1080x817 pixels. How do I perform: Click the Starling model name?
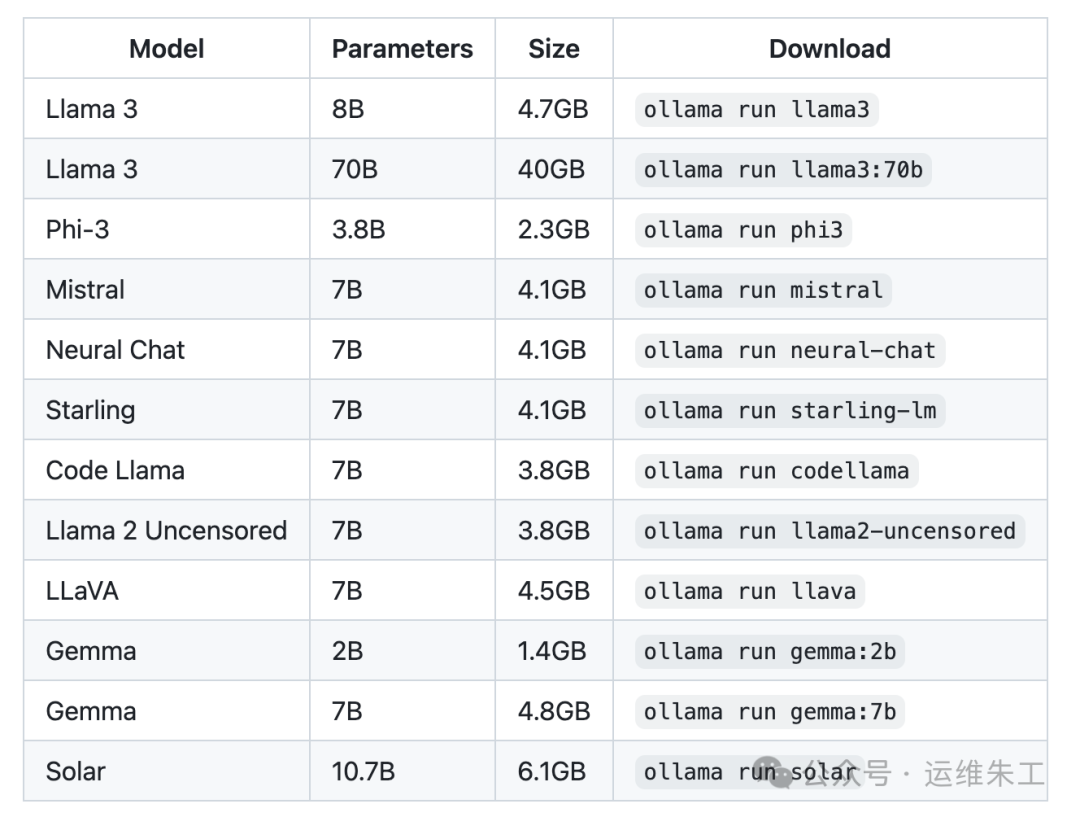[90, 411]
